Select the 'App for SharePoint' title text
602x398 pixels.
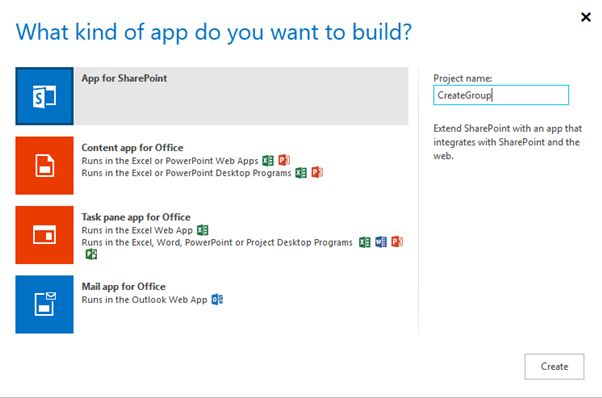pos(124,78)
